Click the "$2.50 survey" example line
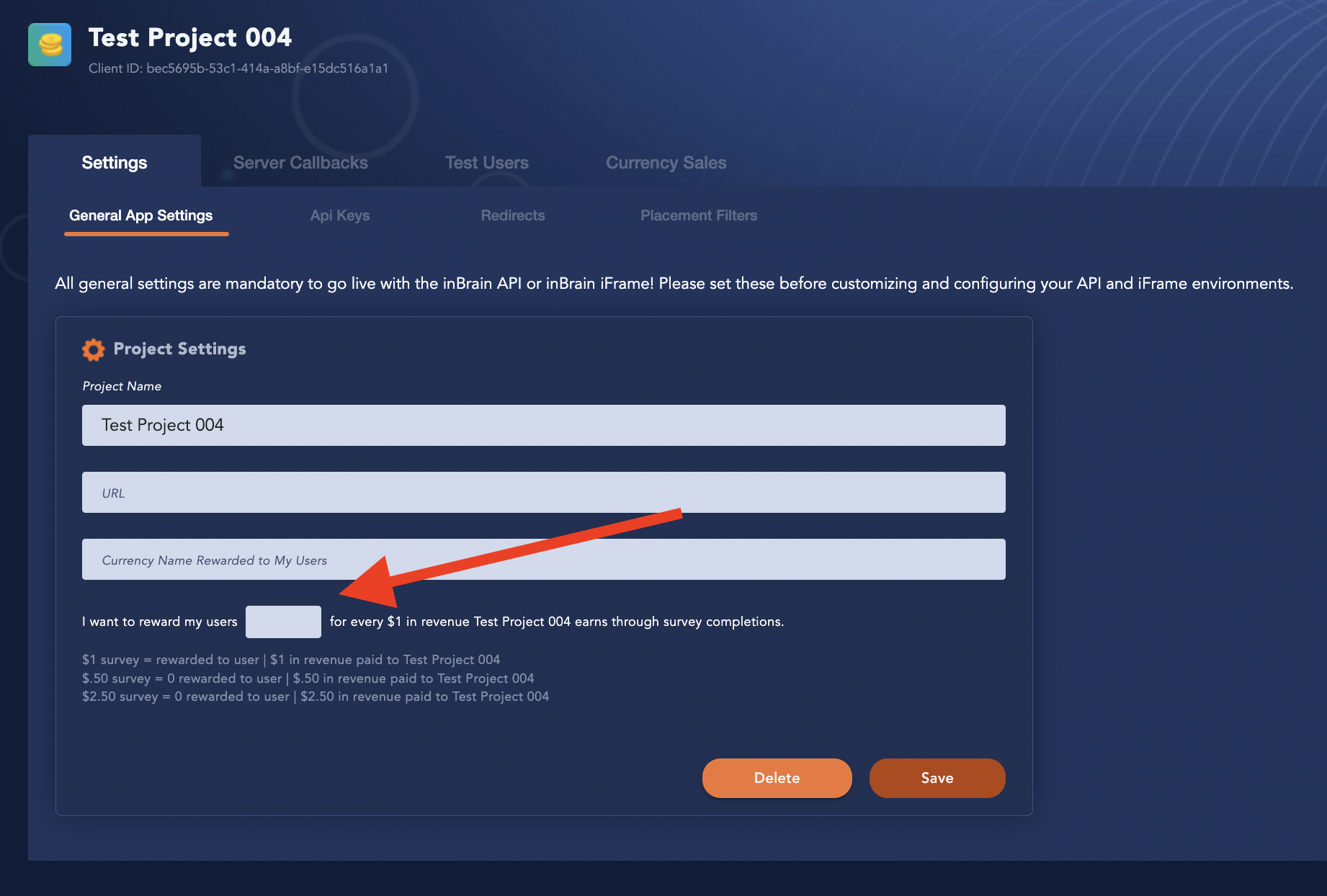The image size is (1327, 896). click(x=316, y=696)
